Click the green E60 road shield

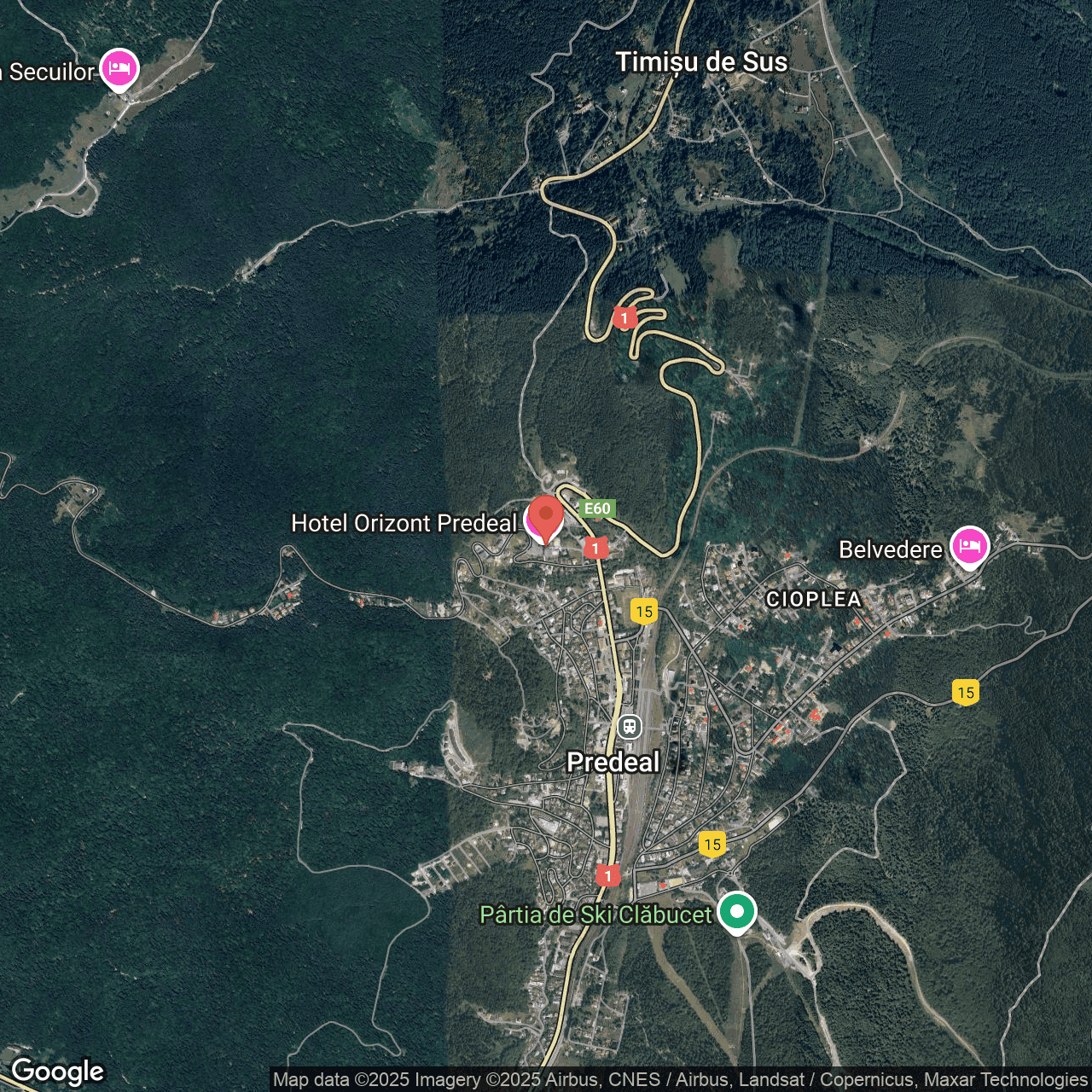pyautogui.click(x=596, y=508)
